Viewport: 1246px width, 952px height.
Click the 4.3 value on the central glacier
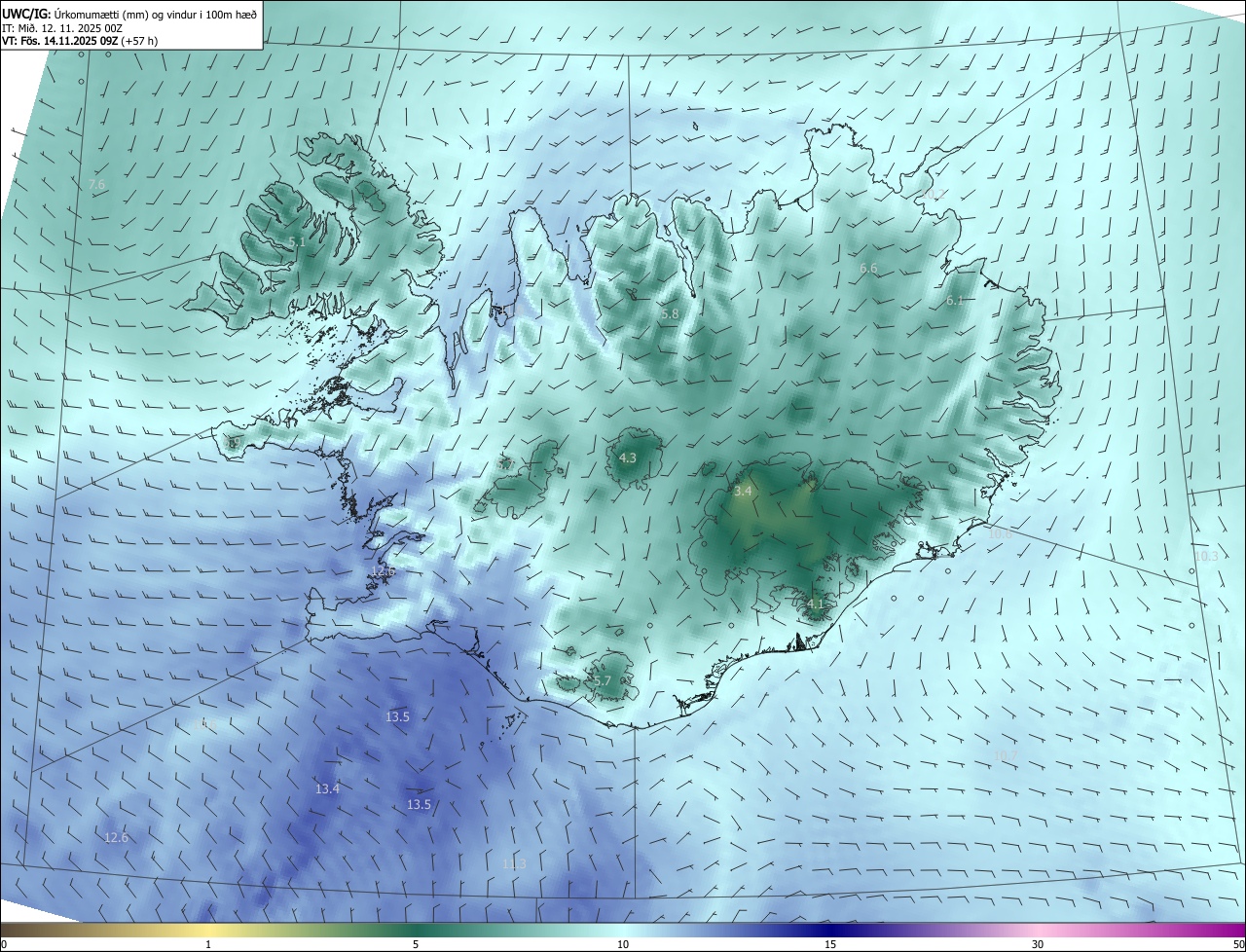click(x=628, y=458)
